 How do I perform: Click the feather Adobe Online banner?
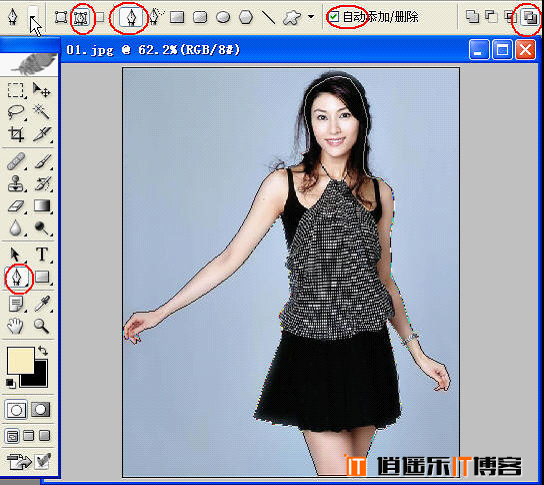[30, 64]
